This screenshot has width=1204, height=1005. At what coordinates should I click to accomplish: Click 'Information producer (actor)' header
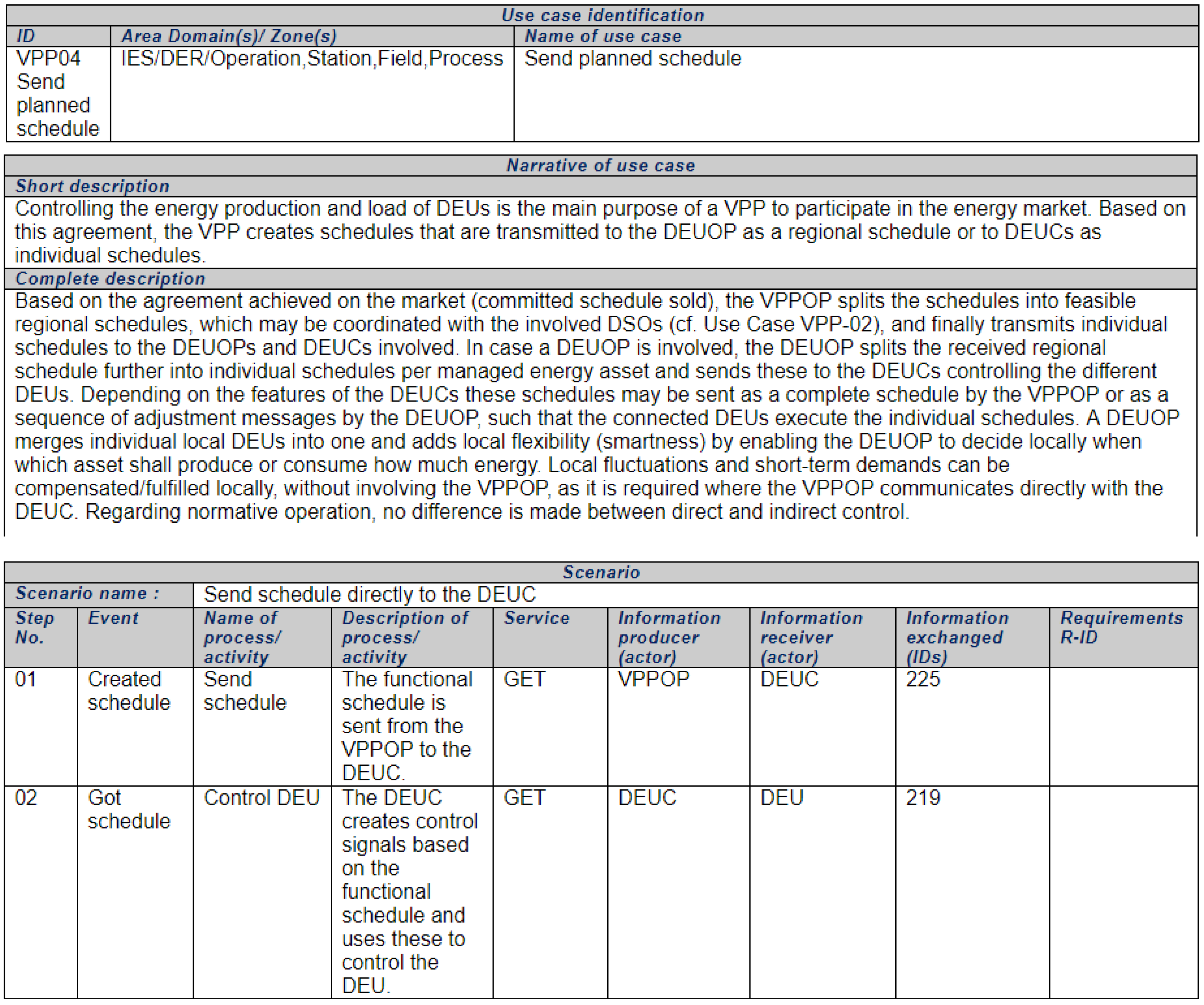[x=668, y=637]
